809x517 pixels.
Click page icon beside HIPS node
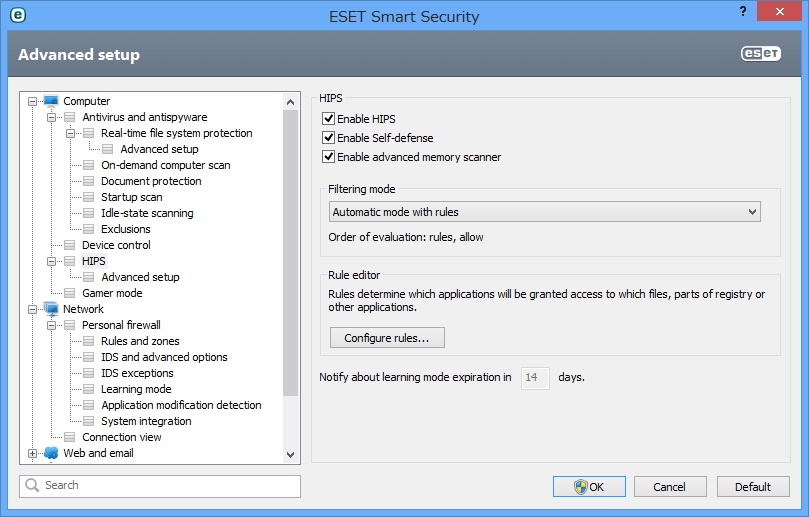70,261
